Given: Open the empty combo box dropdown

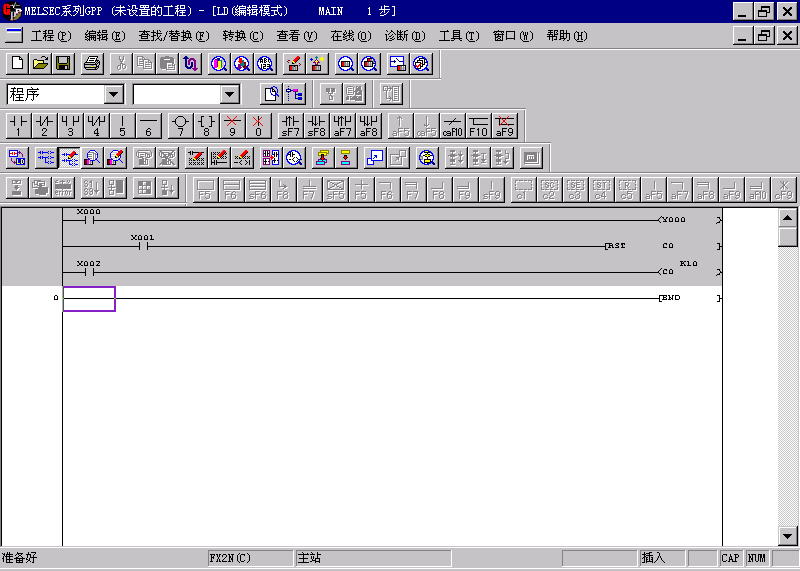Looking at the screenshot, I should 230,94.
